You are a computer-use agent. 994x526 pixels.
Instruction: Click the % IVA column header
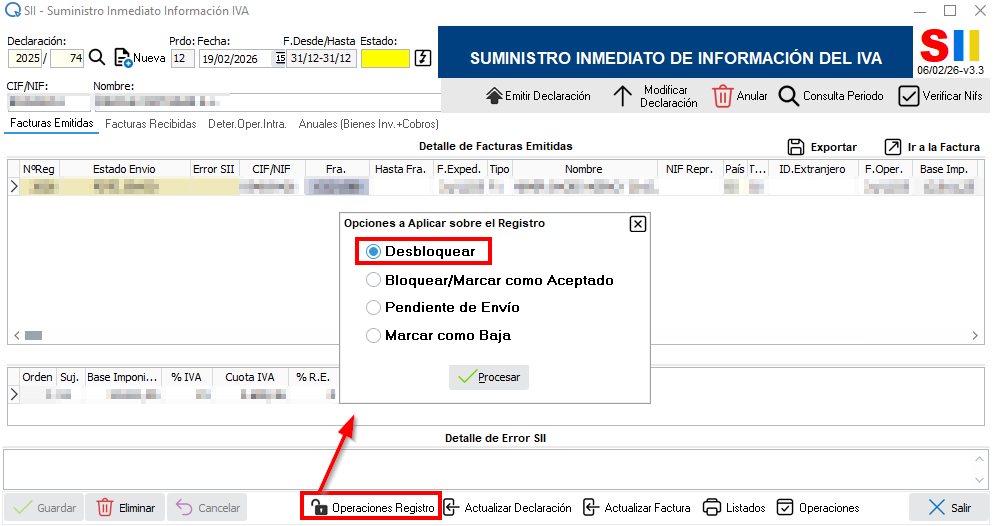point(186,377)
